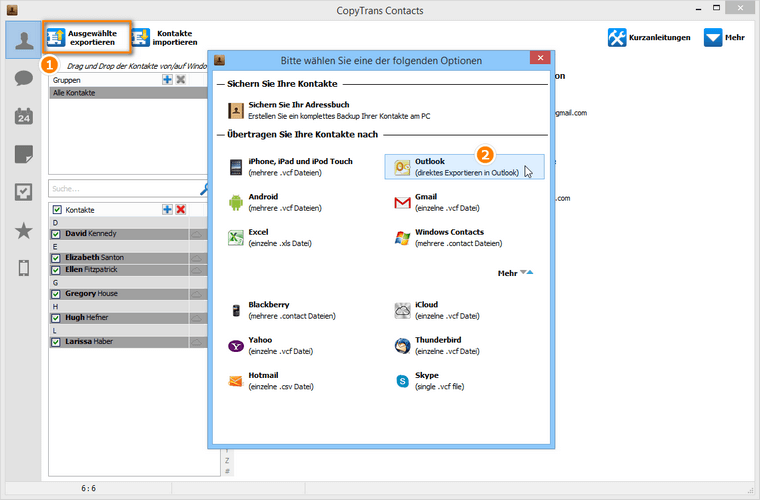Open the Notes section in sidebar
Screen dimensions: 760x500
pos(24,155)
